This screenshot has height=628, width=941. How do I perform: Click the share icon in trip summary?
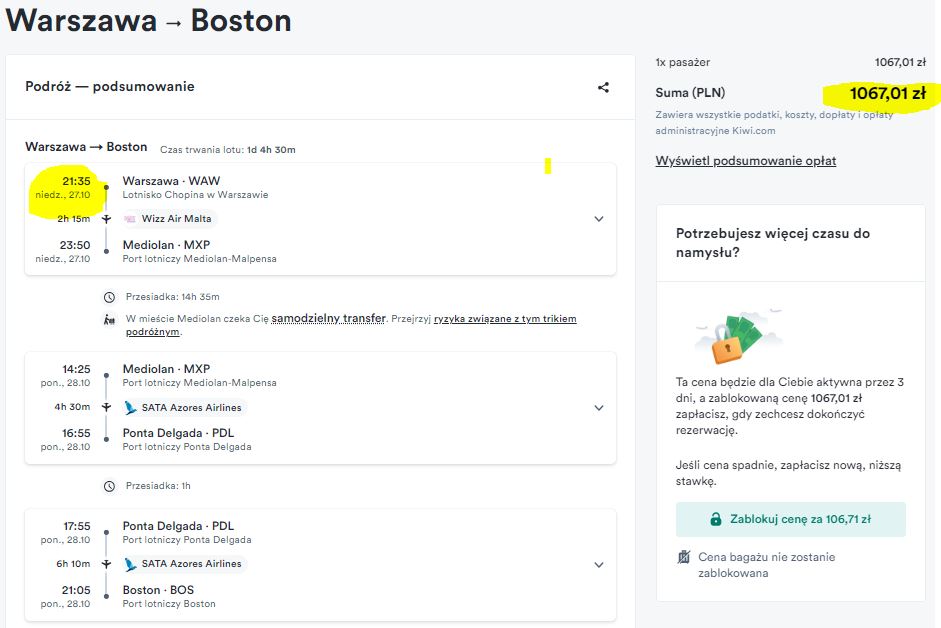point(603,88)
